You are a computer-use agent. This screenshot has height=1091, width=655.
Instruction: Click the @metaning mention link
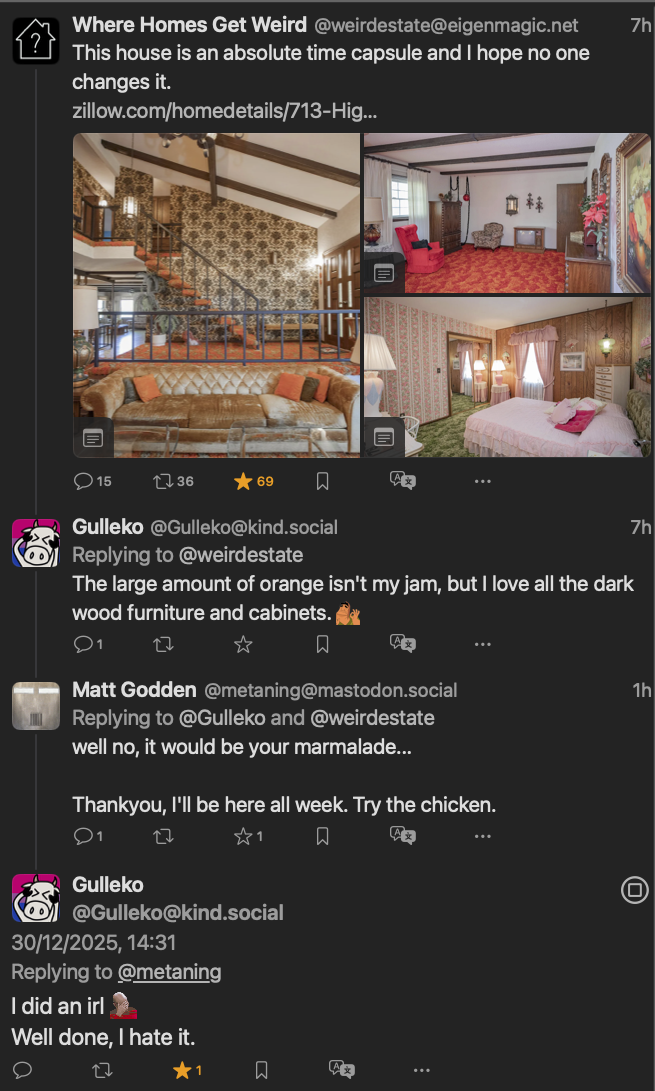tap(169, 972)
